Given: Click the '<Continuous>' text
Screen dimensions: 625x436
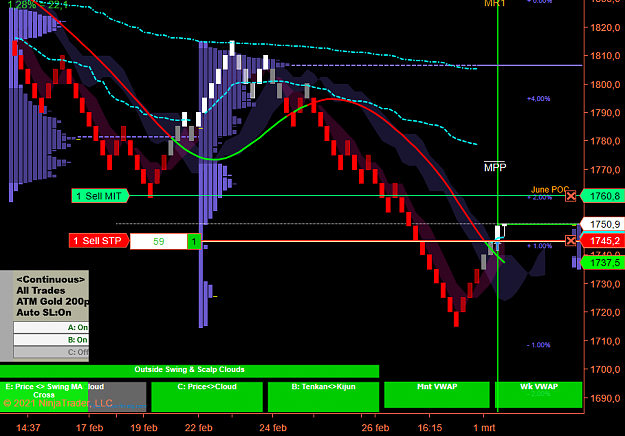Looking at the screenshot, I should tap(51, 279).
